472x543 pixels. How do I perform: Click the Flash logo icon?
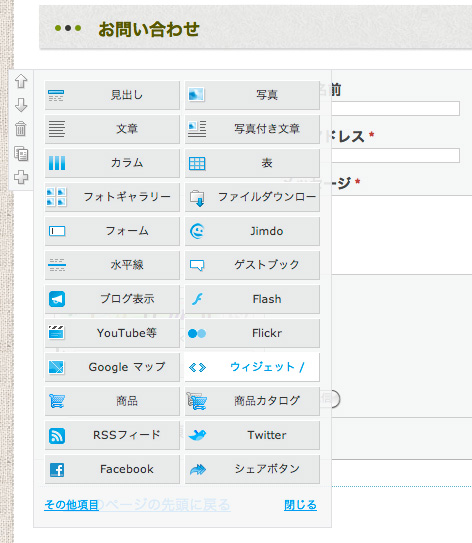tap(197, 299)
